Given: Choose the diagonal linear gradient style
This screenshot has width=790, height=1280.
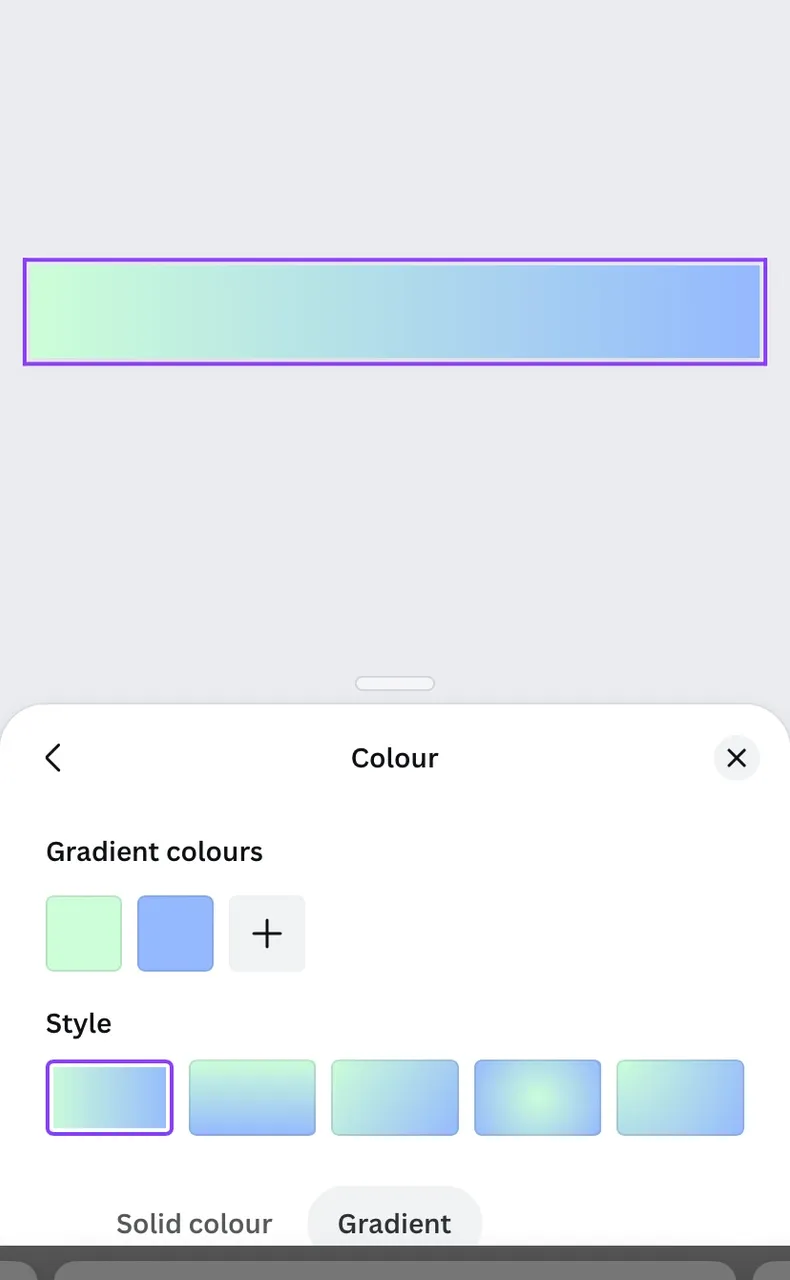Looking at the screenshot, I should 395,1097.
